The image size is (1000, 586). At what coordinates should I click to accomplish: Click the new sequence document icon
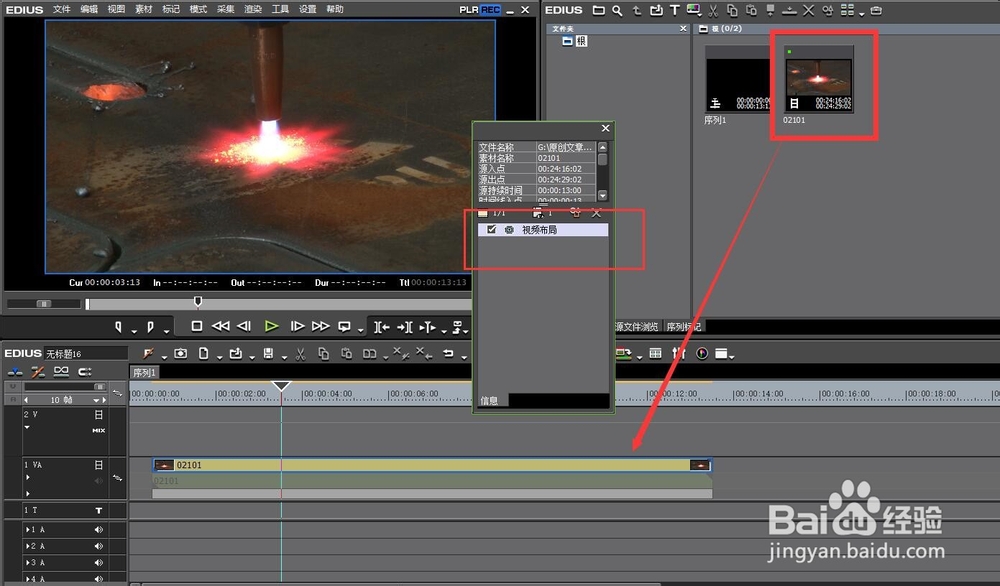203,353
